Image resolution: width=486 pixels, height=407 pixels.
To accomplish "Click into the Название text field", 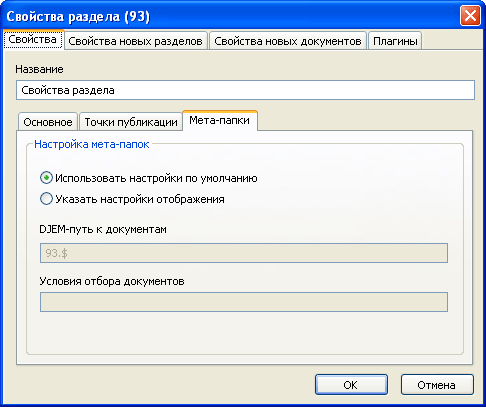I will 245,90.
